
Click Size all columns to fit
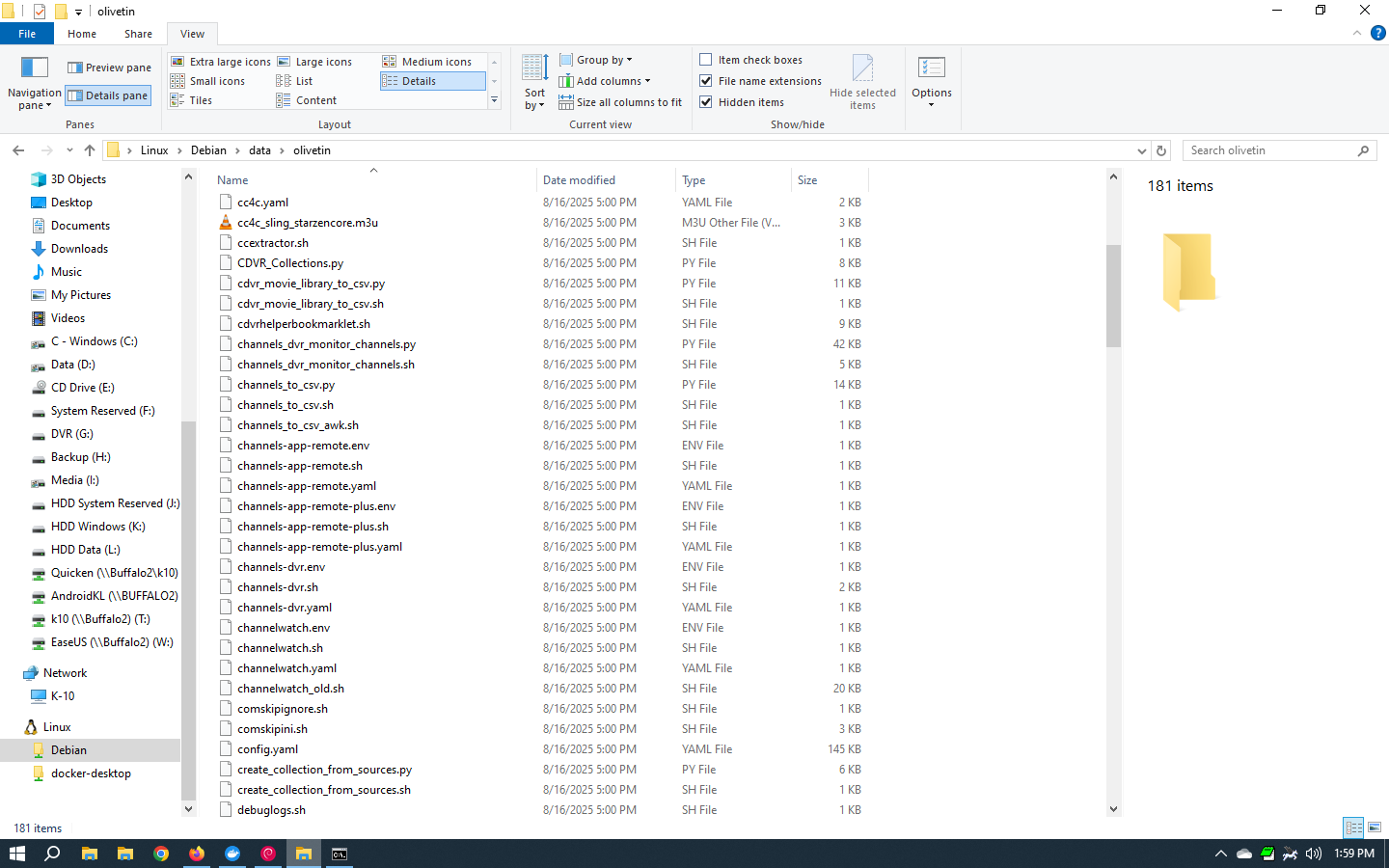pos(620,102)
